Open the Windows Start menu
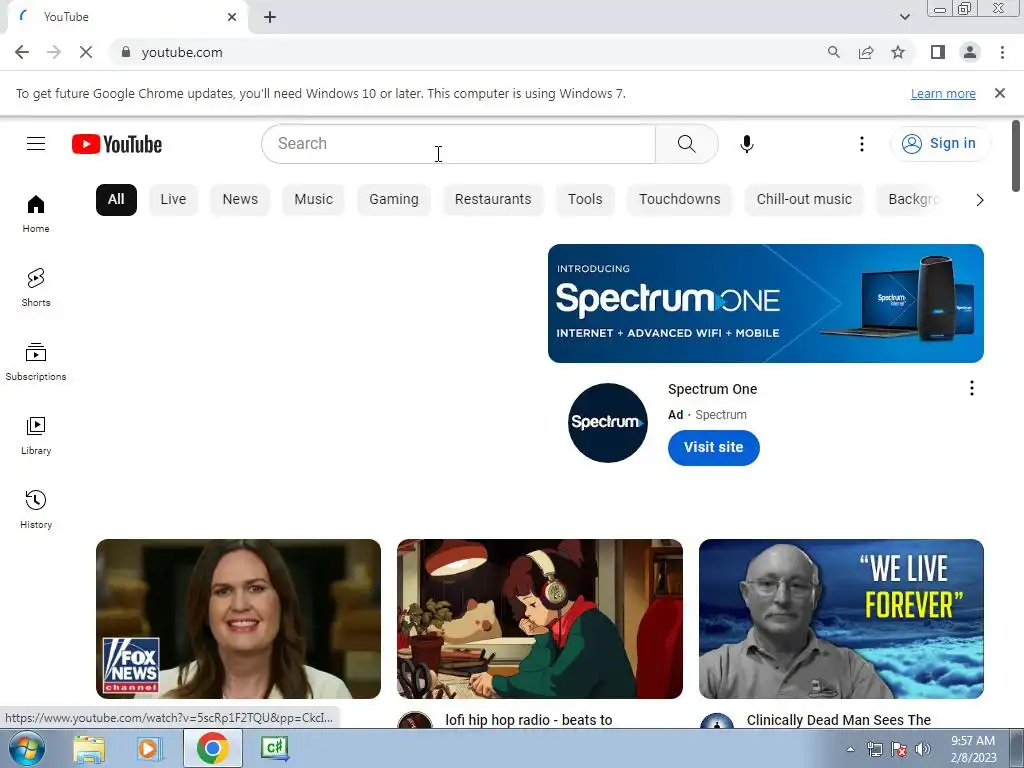The height and width of the screenshot is (768, 1024). tap(27, 748)
